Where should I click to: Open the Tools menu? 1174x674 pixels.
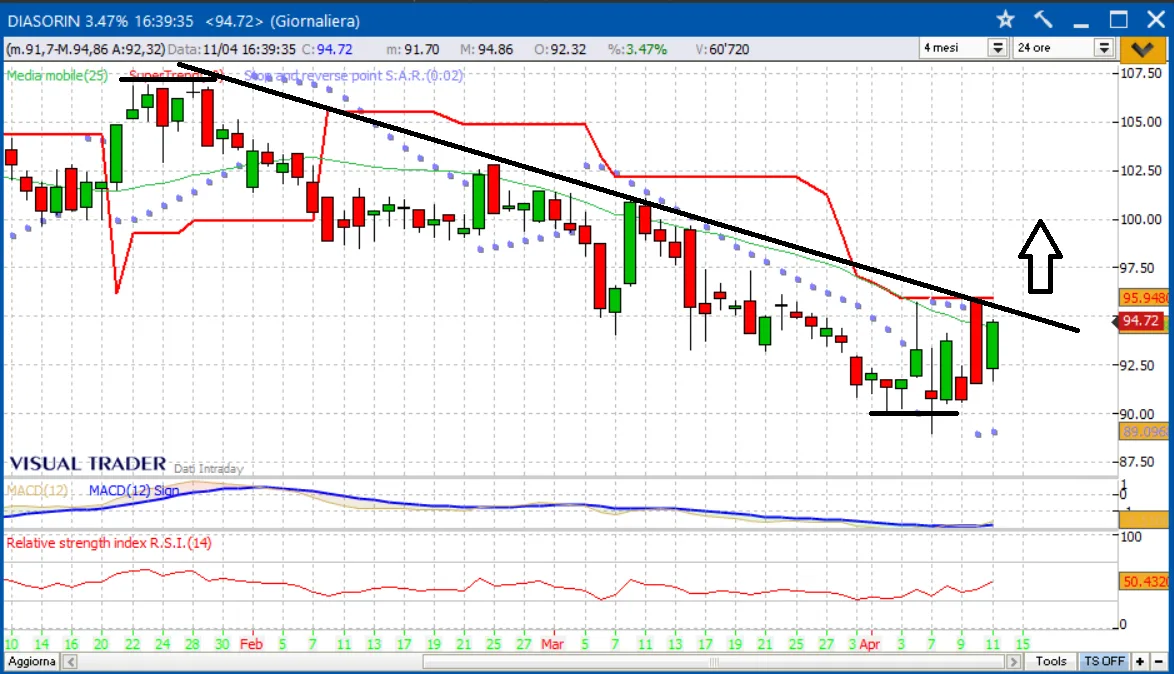point(1050,661)
